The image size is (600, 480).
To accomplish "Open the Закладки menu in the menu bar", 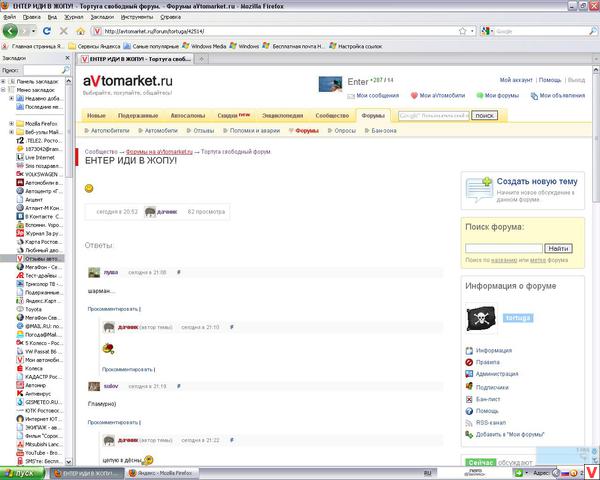I will coord(102,17).
